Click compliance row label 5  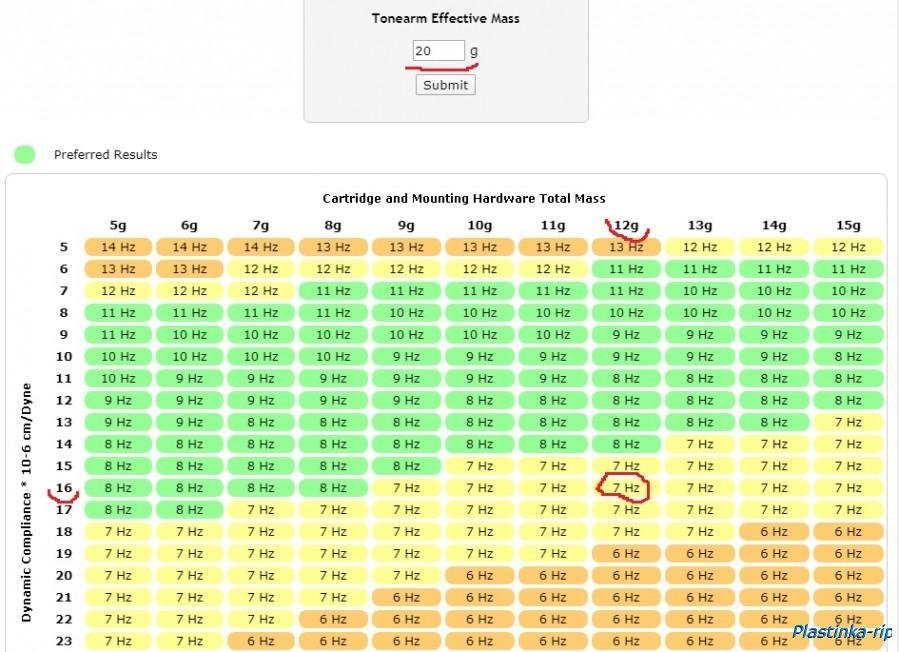click(x=64, y=247)
